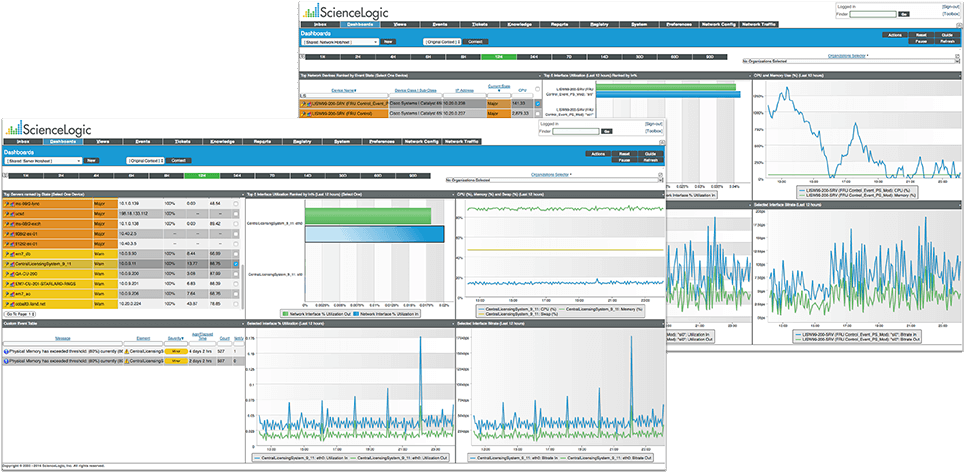Click wrench icon in the 10.20.0.224 row
Screen dimensions: 964x472
(7, 304)
